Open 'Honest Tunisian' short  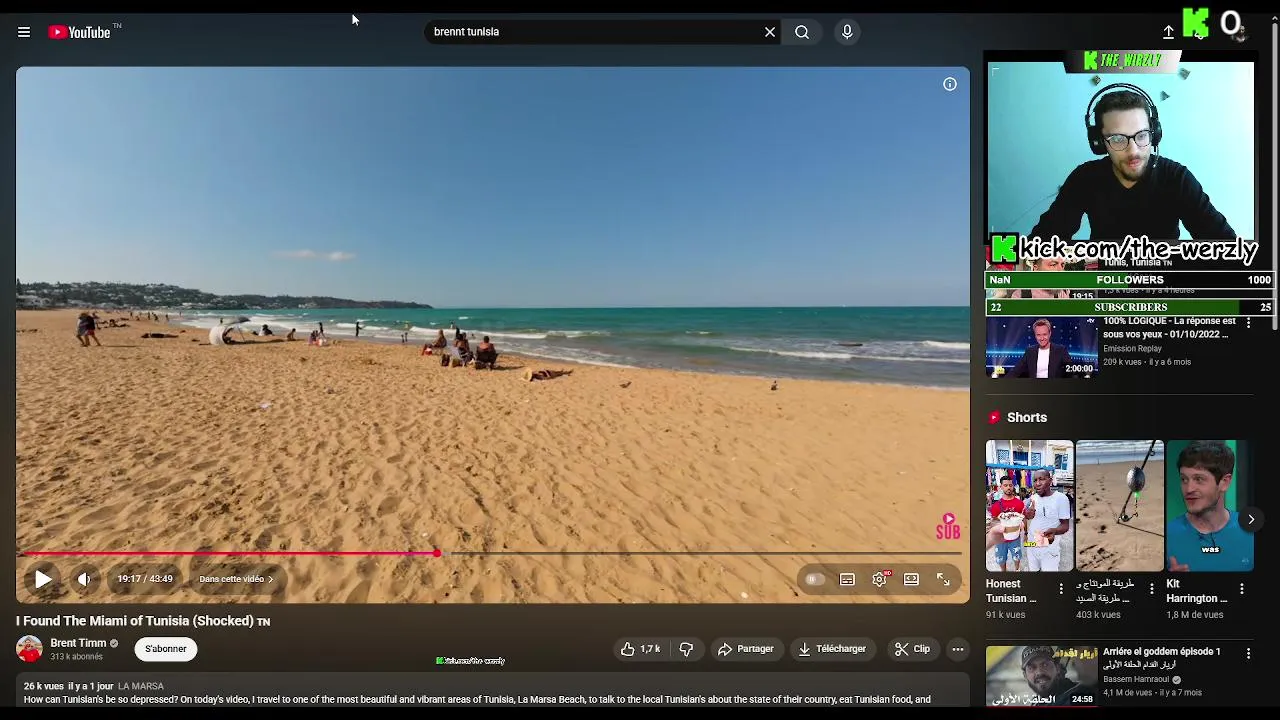1029,506
